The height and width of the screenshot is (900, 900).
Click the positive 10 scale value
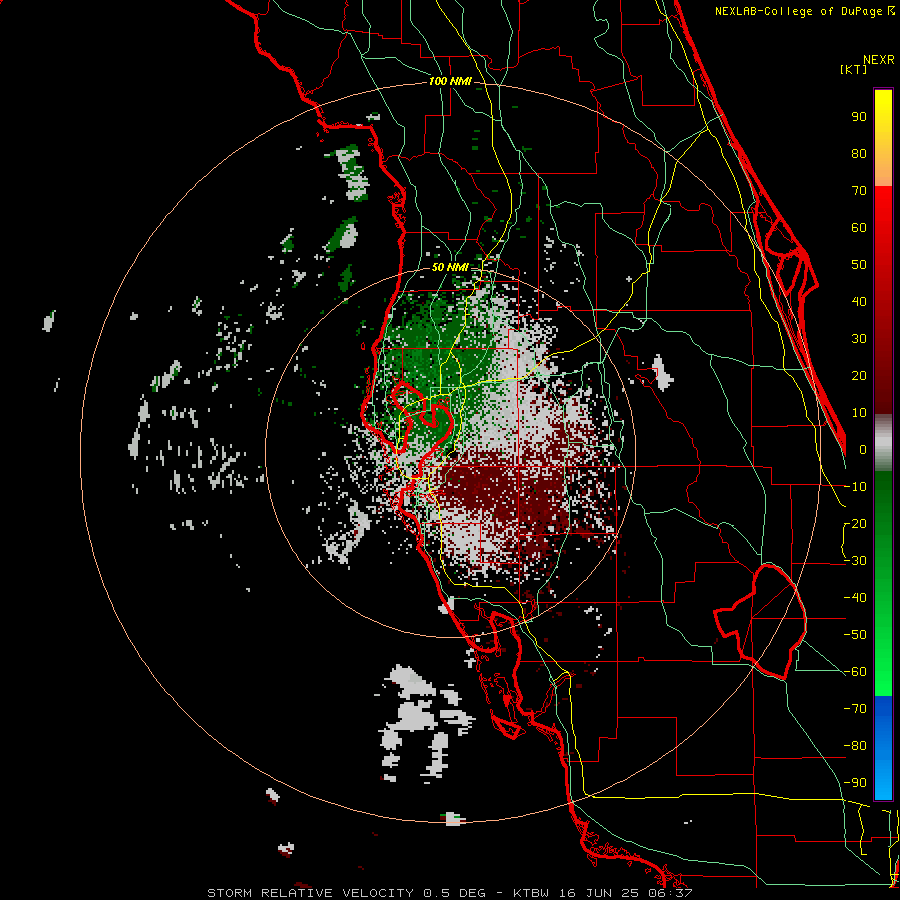point(859,413)
